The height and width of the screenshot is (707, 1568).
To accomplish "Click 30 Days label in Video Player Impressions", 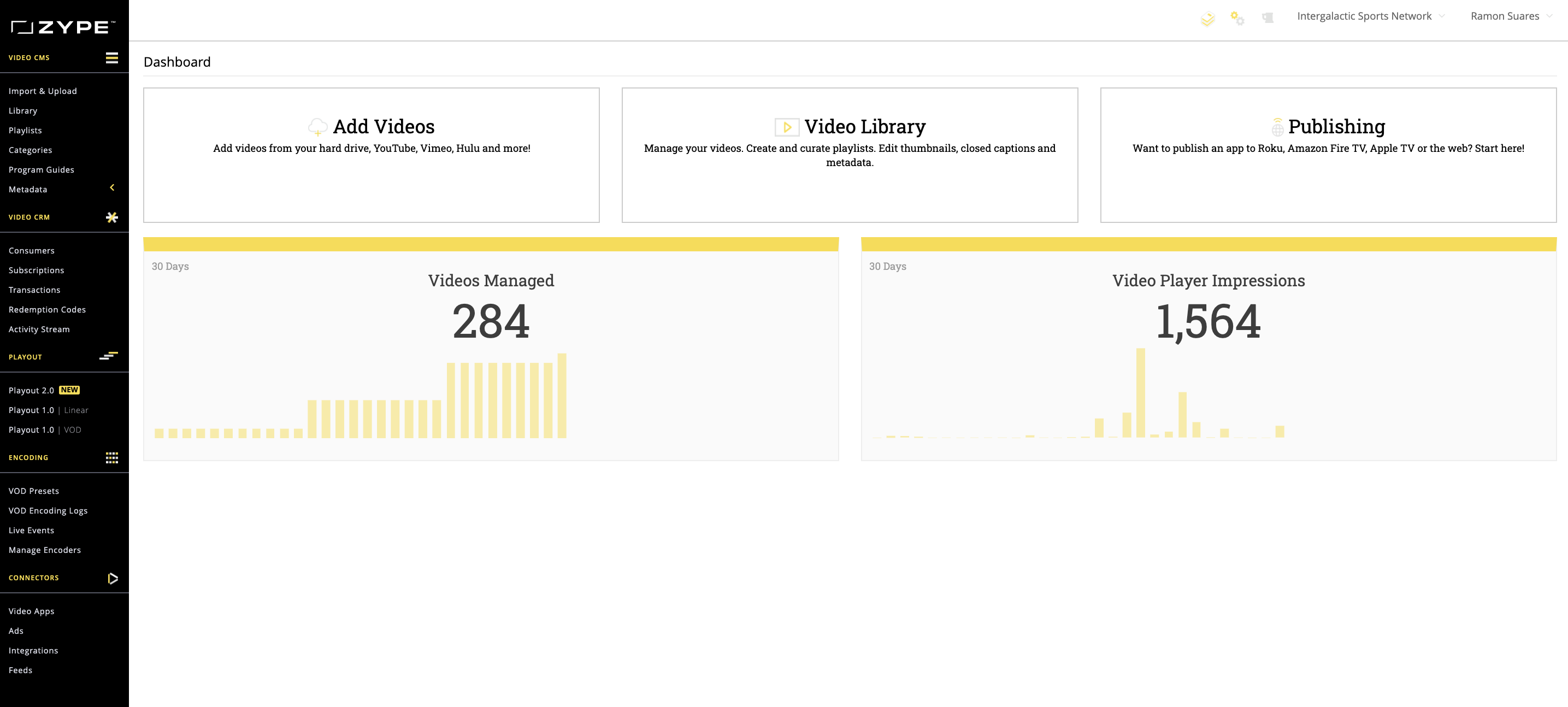I will point(887,266).
